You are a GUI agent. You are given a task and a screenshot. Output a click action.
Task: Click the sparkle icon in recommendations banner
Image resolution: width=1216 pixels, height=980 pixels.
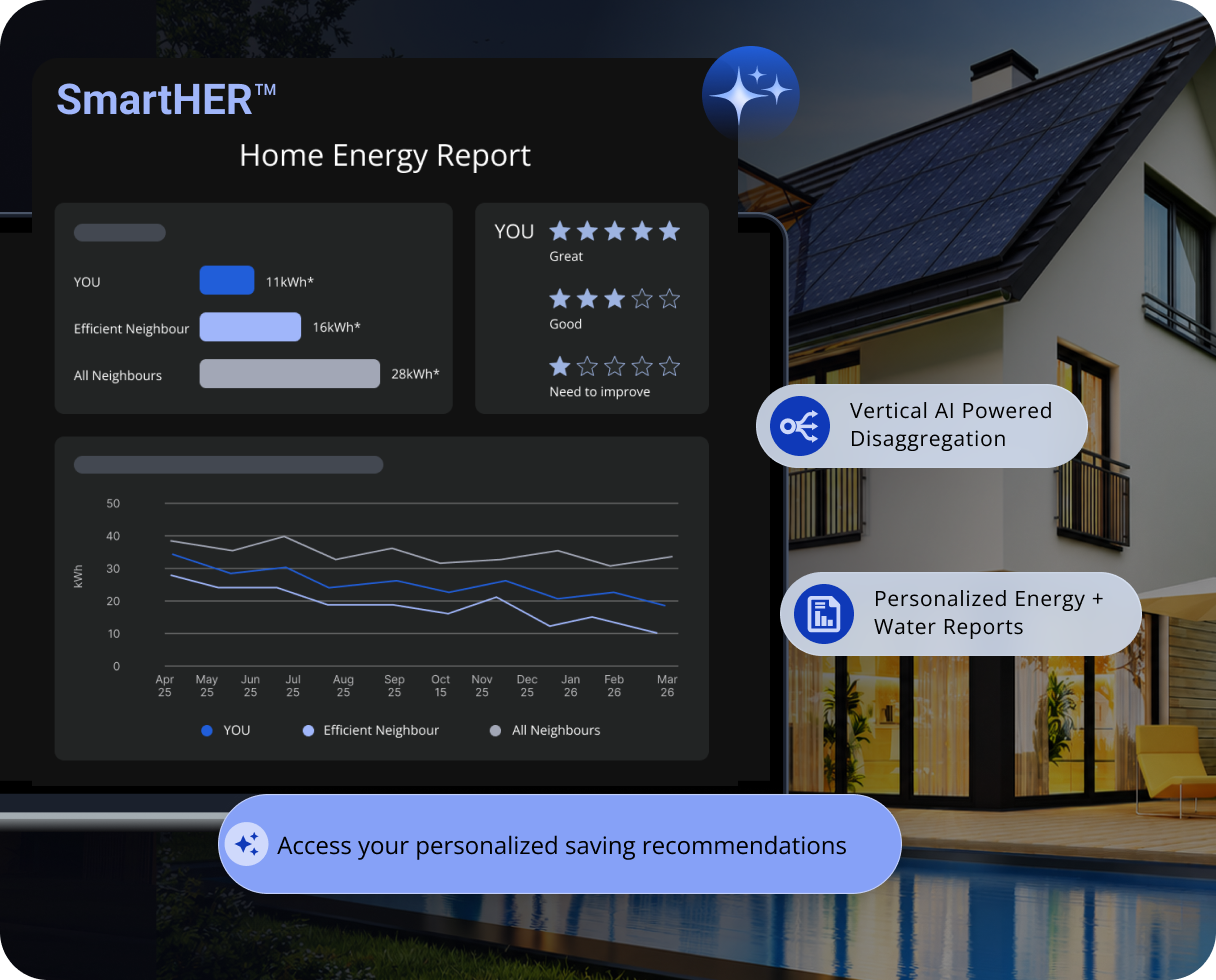[x=246, y=845]
